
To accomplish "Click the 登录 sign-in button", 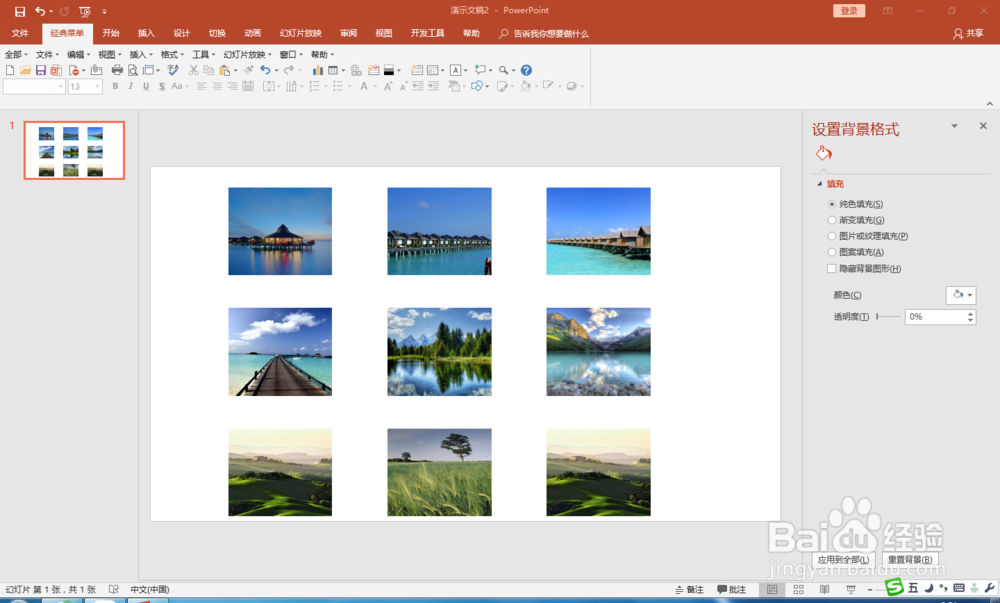I will pyautogui.click(x=849, y=11).
